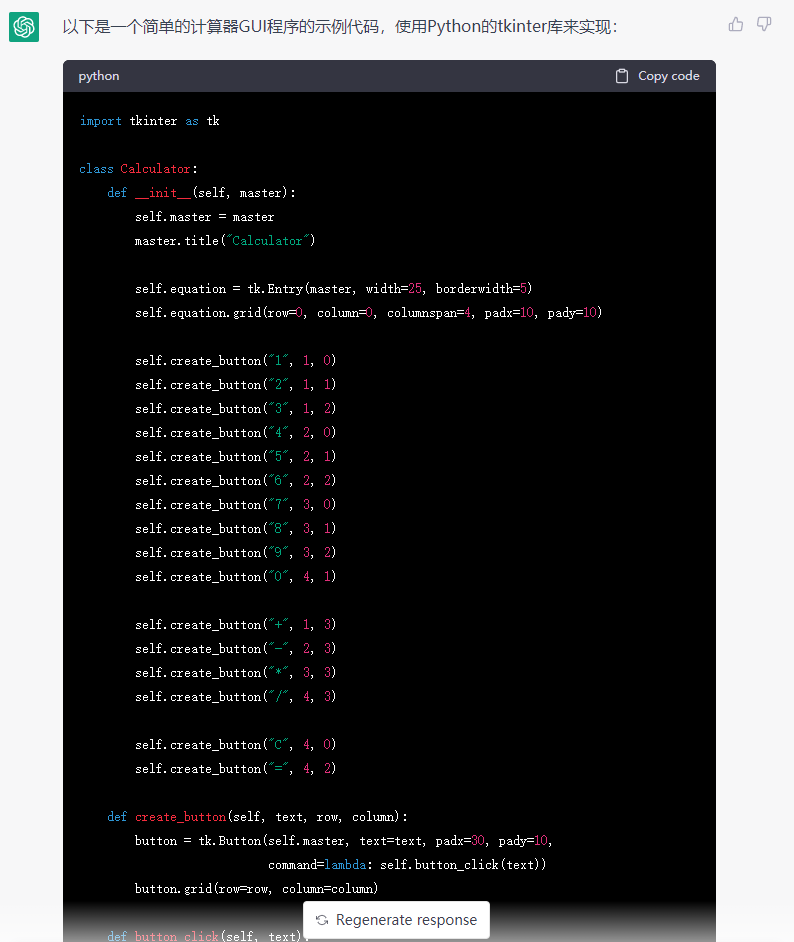The width and height of the screenshot is (794, 942).
Task: Click the create_button("1", 1, 0) line
Action: (235, 360)
